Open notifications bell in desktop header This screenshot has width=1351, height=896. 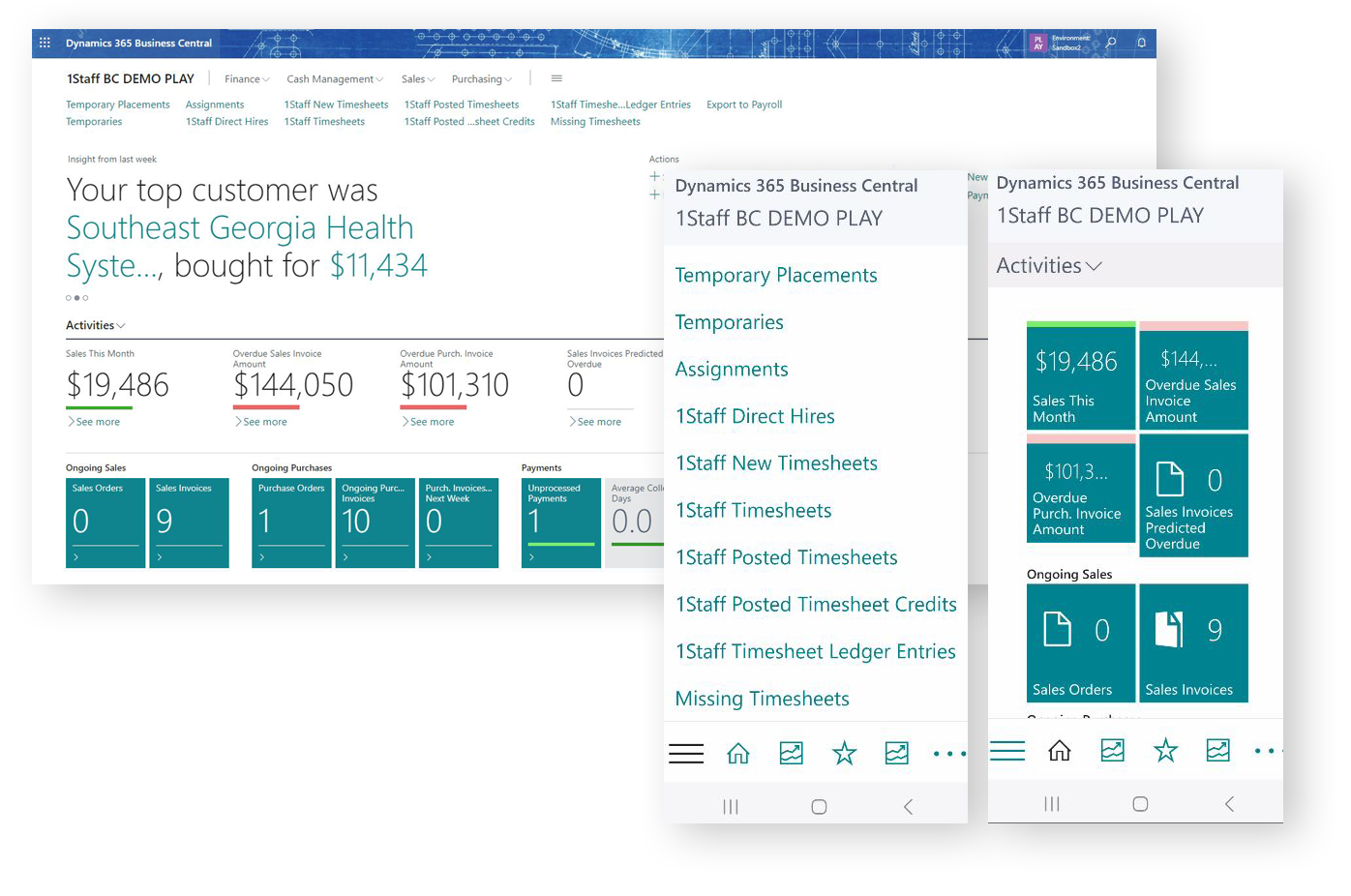tap(1141, 43)
